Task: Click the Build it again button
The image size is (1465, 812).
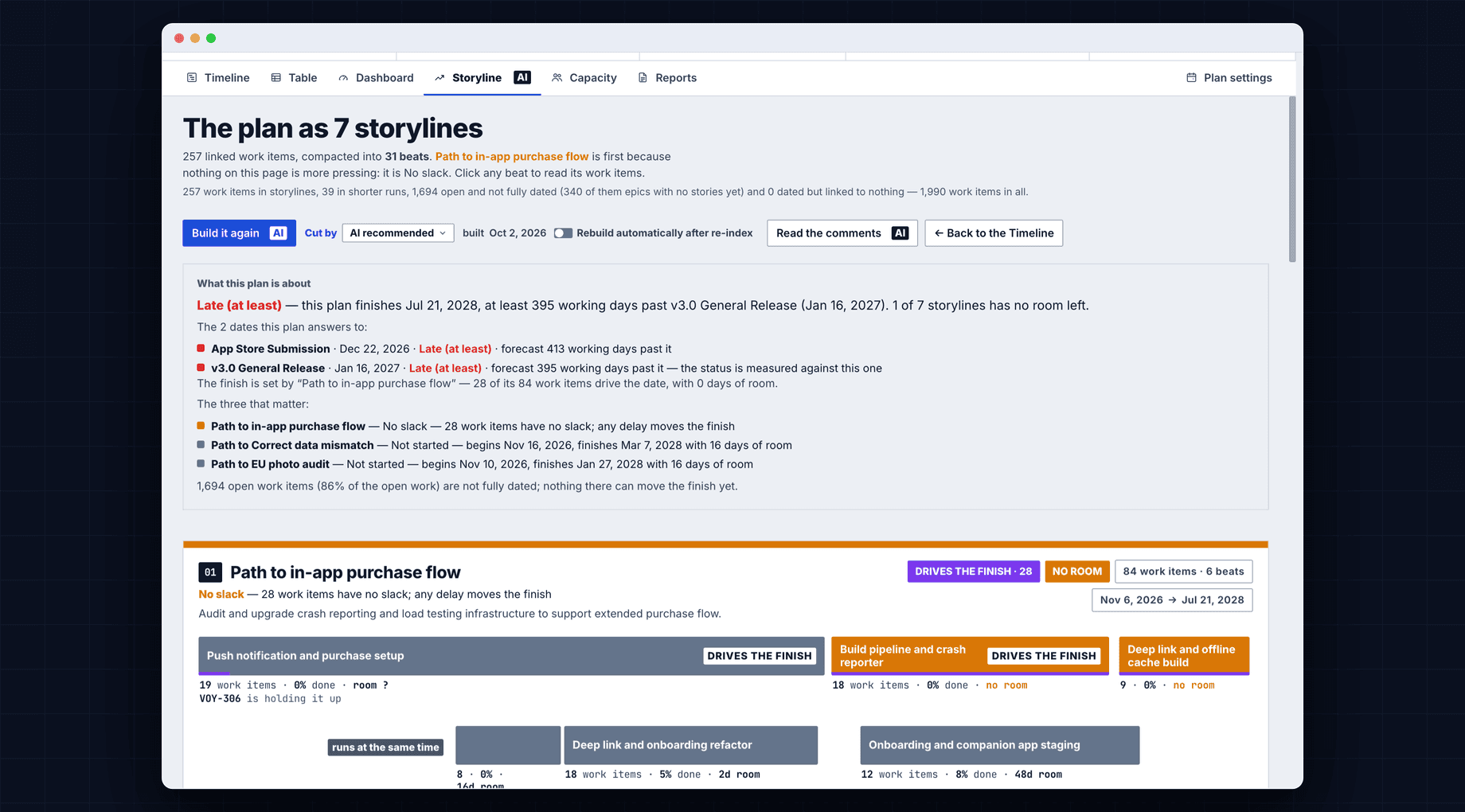Action: [239, 233]
